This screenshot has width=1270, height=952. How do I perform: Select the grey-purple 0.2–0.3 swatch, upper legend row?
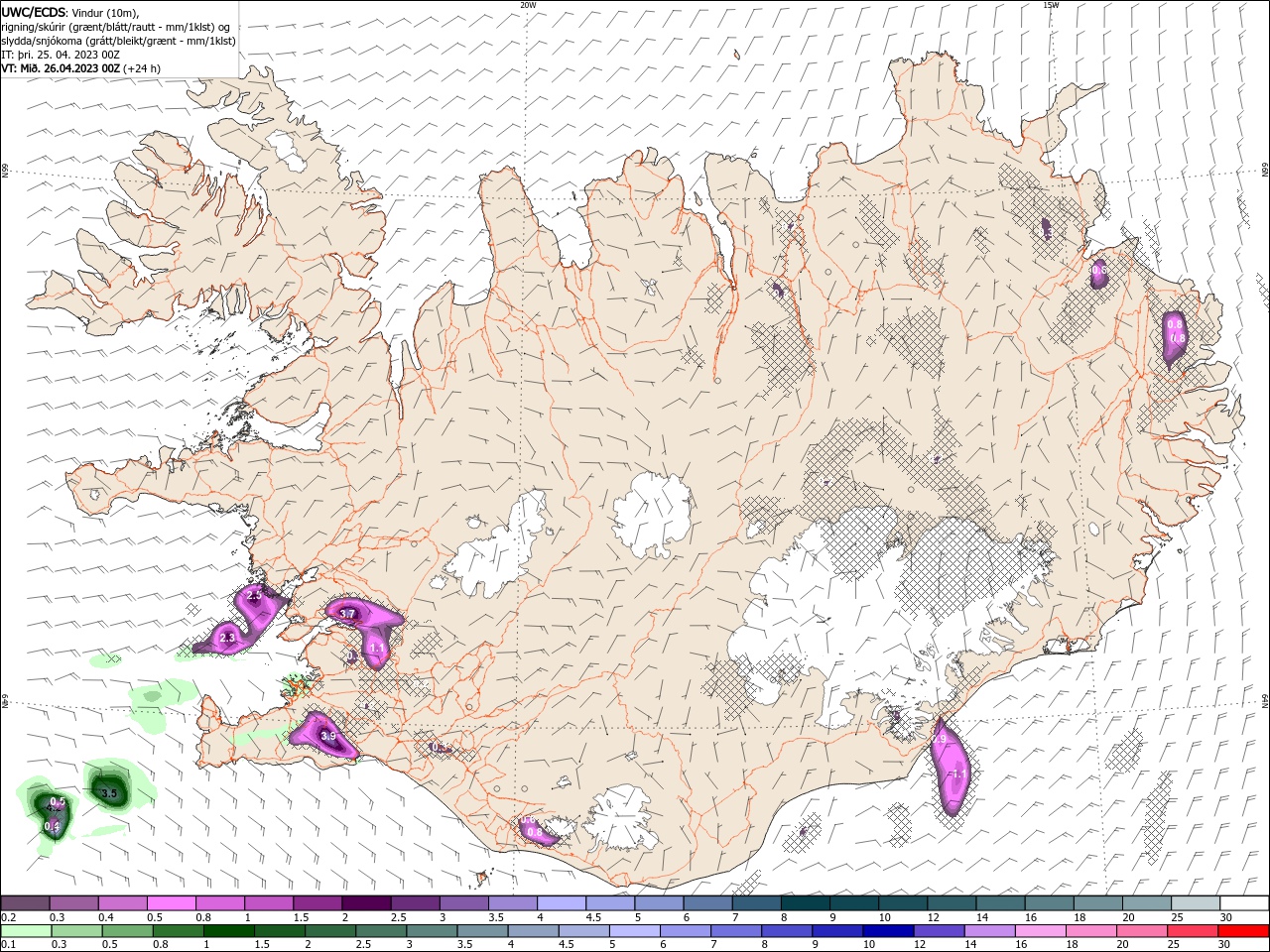click(x=25, y=903)
